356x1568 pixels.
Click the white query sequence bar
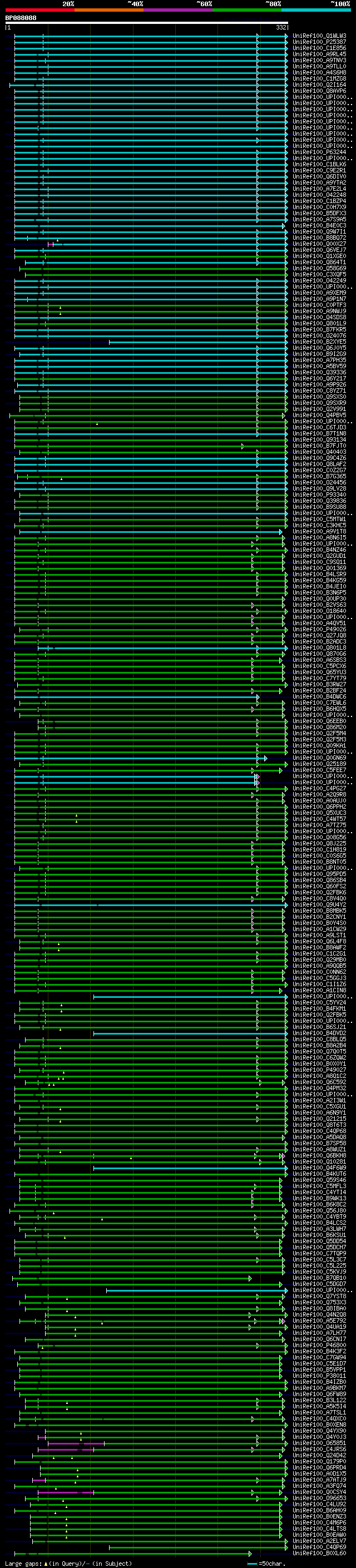coord(147,22)
